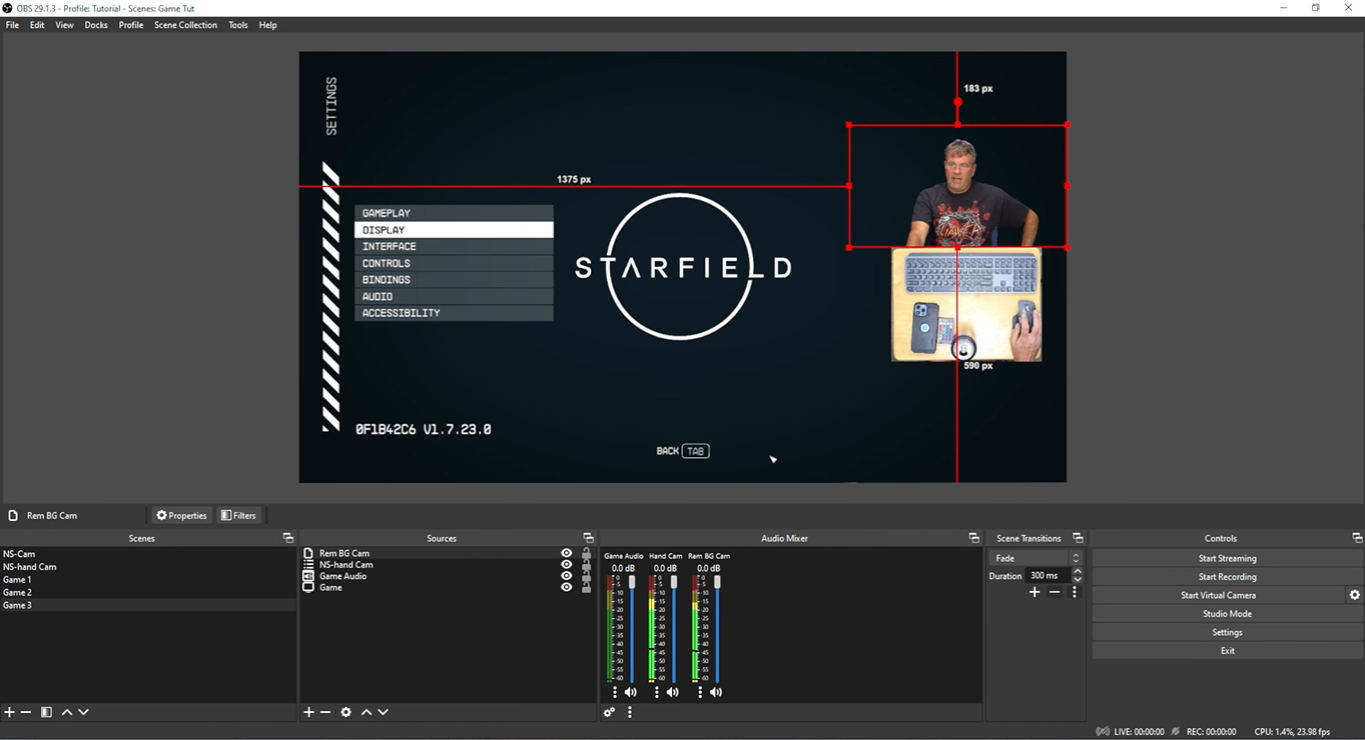
Task: Enable Studio Mode
Action: point(1227,613)
